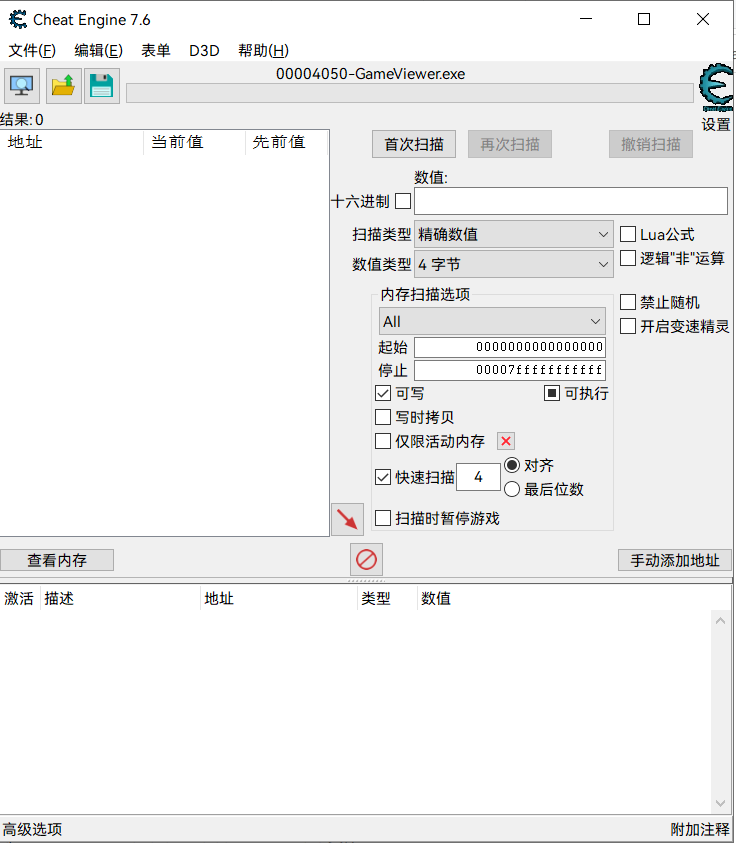This screenshot has height=843, width=736.
Task: Open the 文件 menu
Action: point(32,51)
